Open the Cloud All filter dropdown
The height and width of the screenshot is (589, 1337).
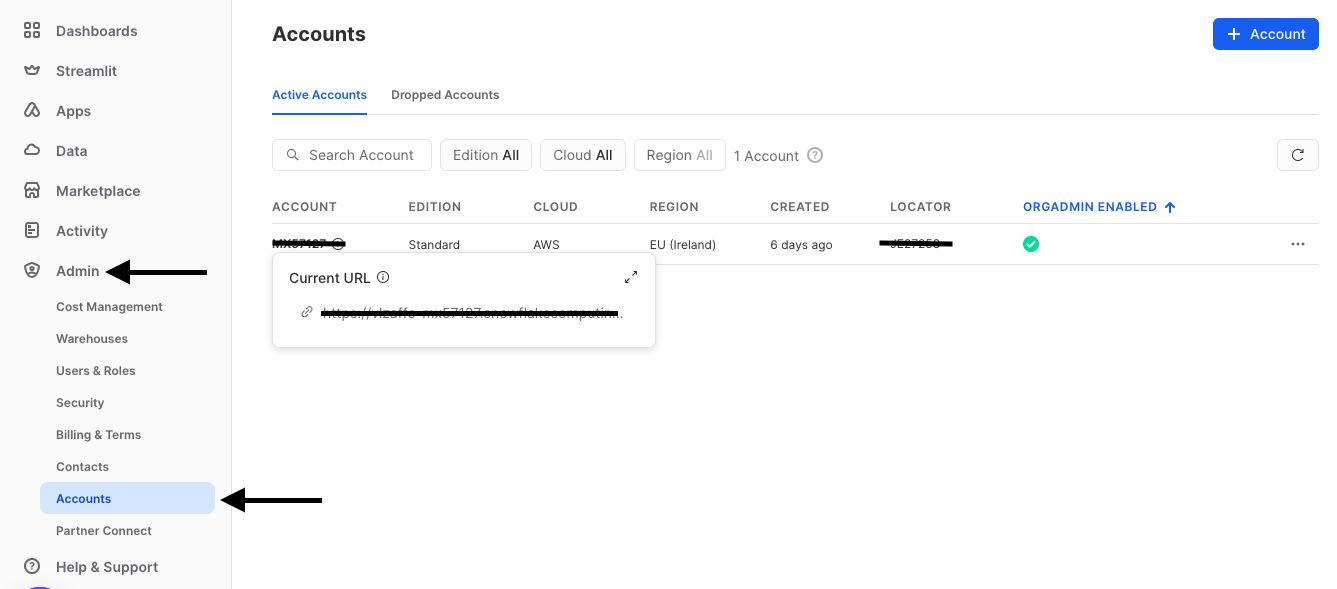[583, 155]
